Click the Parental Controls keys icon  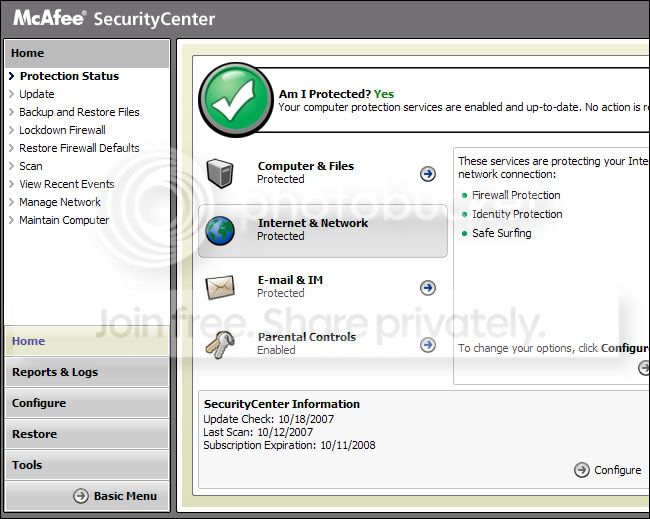220,344
